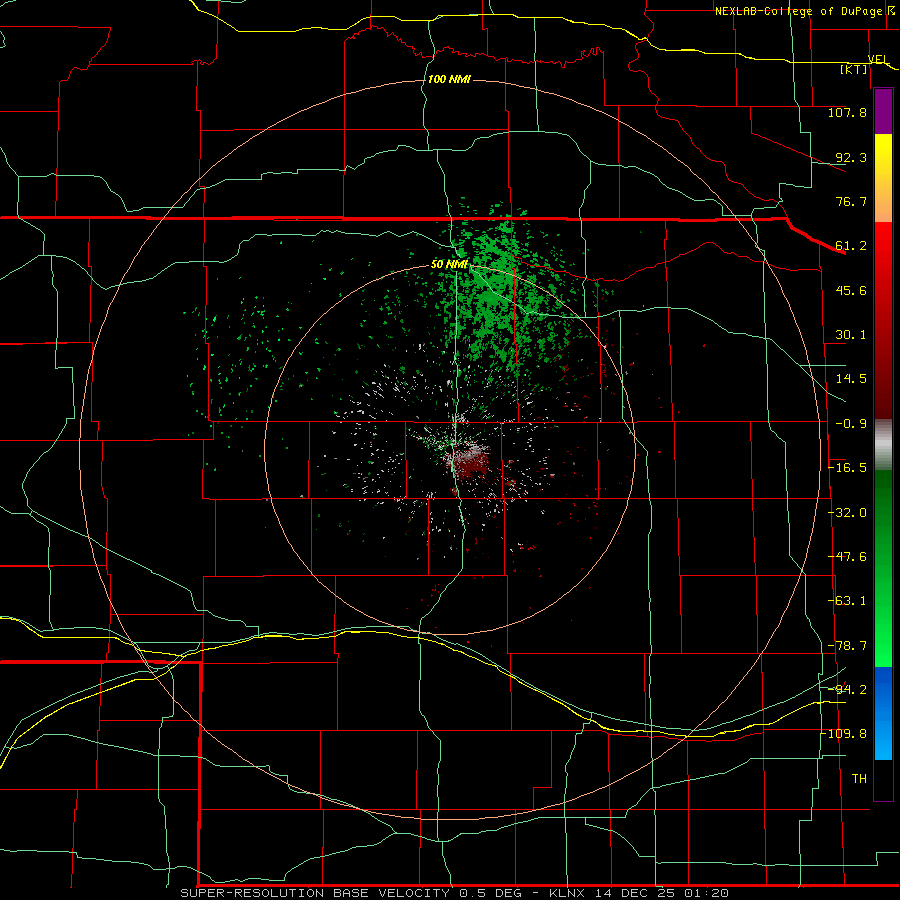Image resolution: width=900 pixels, height=900 pixels.
Task: Click the -47.6 legend value
Action: pos(847,557)
